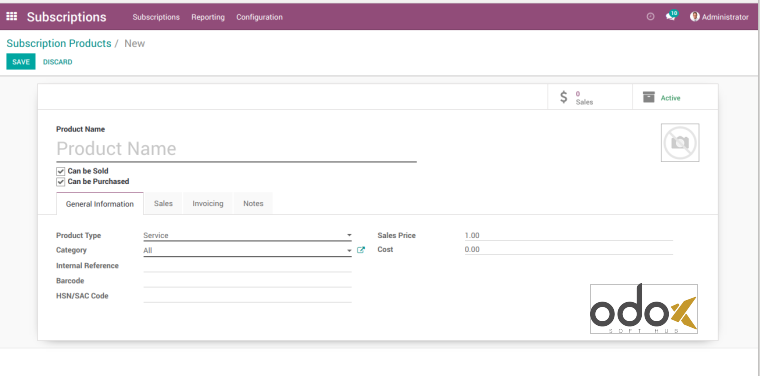Viewport: 760px width, 376px height.
Task: Click the Cost input field
Action: coord(569,250)
